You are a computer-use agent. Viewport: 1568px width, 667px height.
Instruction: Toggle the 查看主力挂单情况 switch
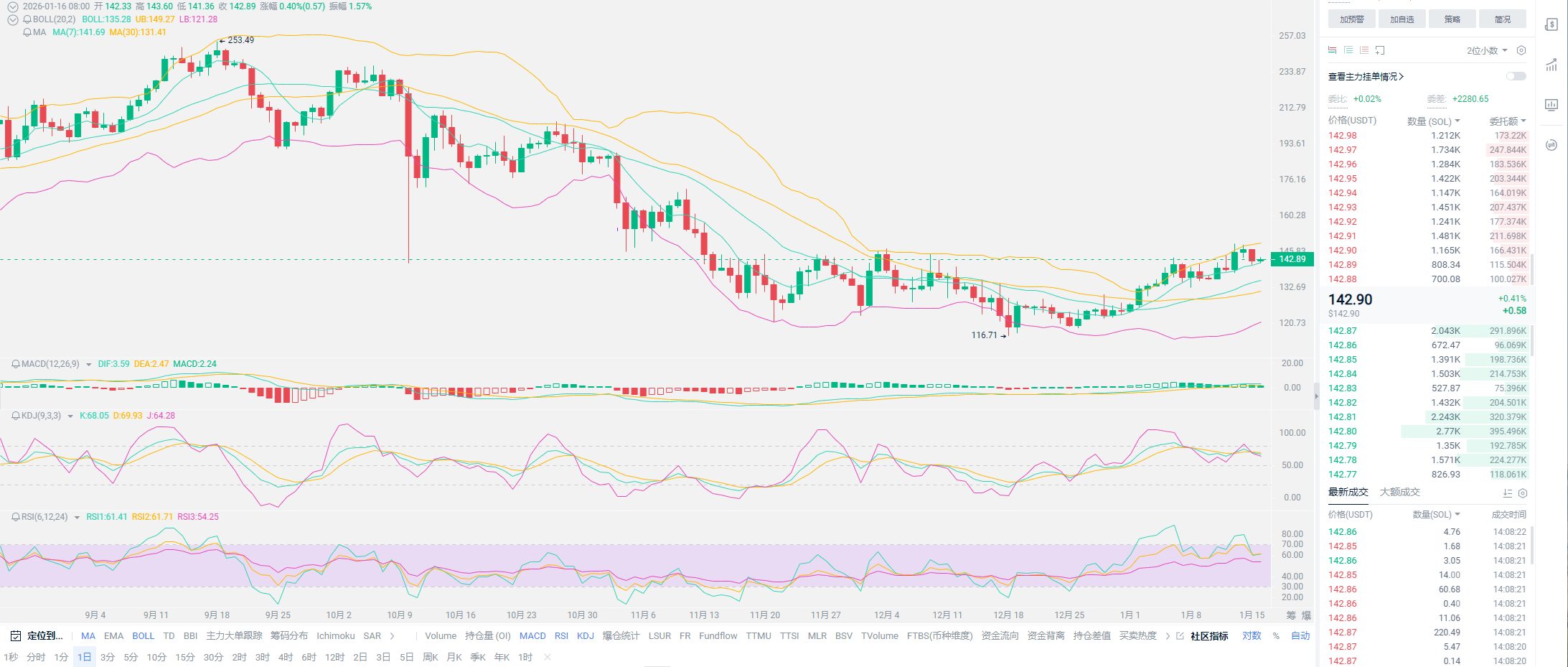pyautogui.click(x=1516, y=76)
